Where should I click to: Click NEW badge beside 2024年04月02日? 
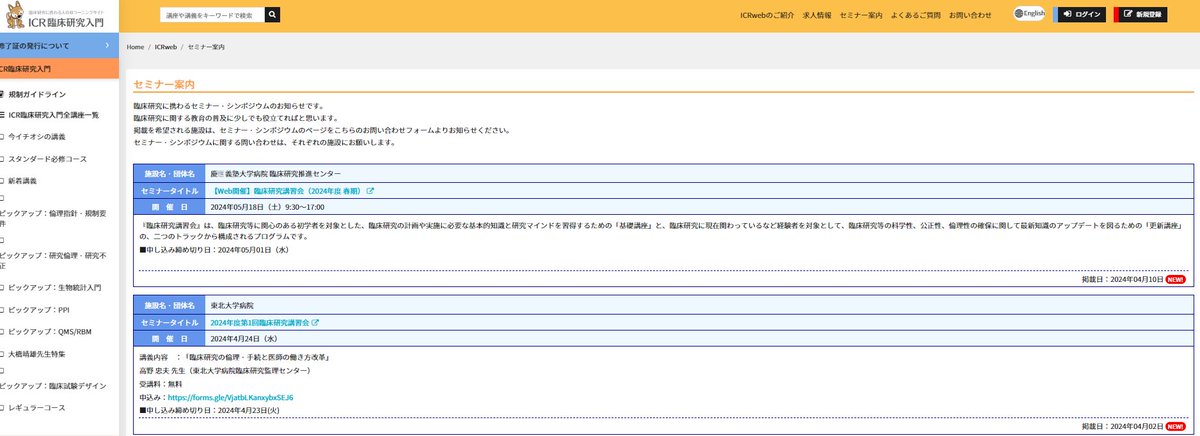pos(1177,427)
